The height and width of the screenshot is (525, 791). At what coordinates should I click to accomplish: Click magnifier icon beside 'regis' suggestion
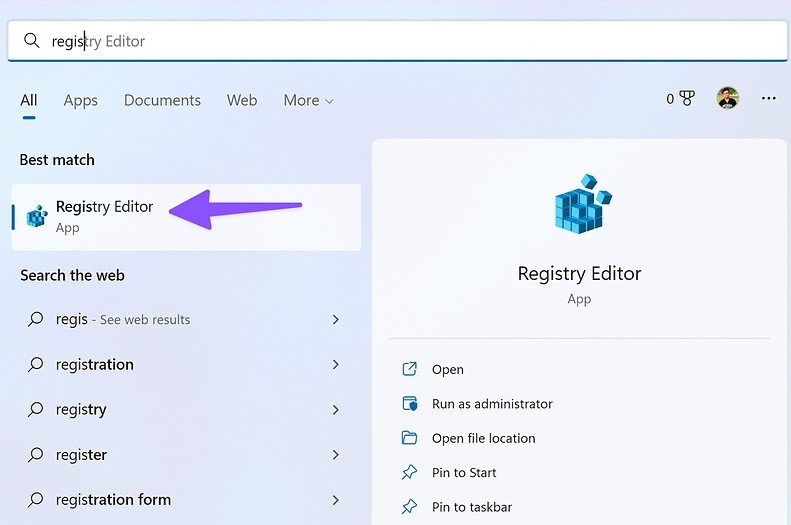[x=35, y=319]
